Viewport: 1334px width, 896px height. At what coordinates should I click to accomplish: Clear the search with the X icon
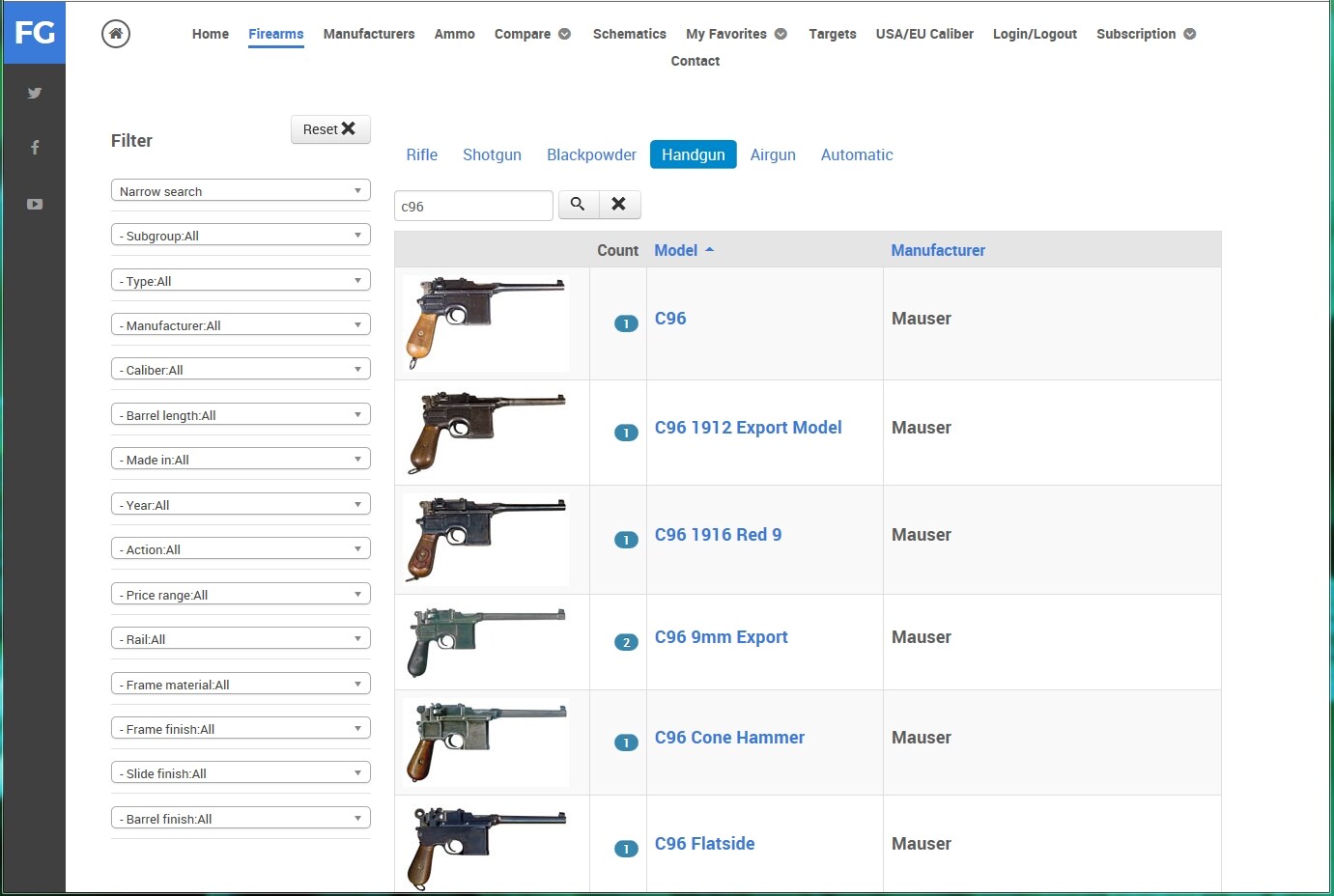pos(619,205)
